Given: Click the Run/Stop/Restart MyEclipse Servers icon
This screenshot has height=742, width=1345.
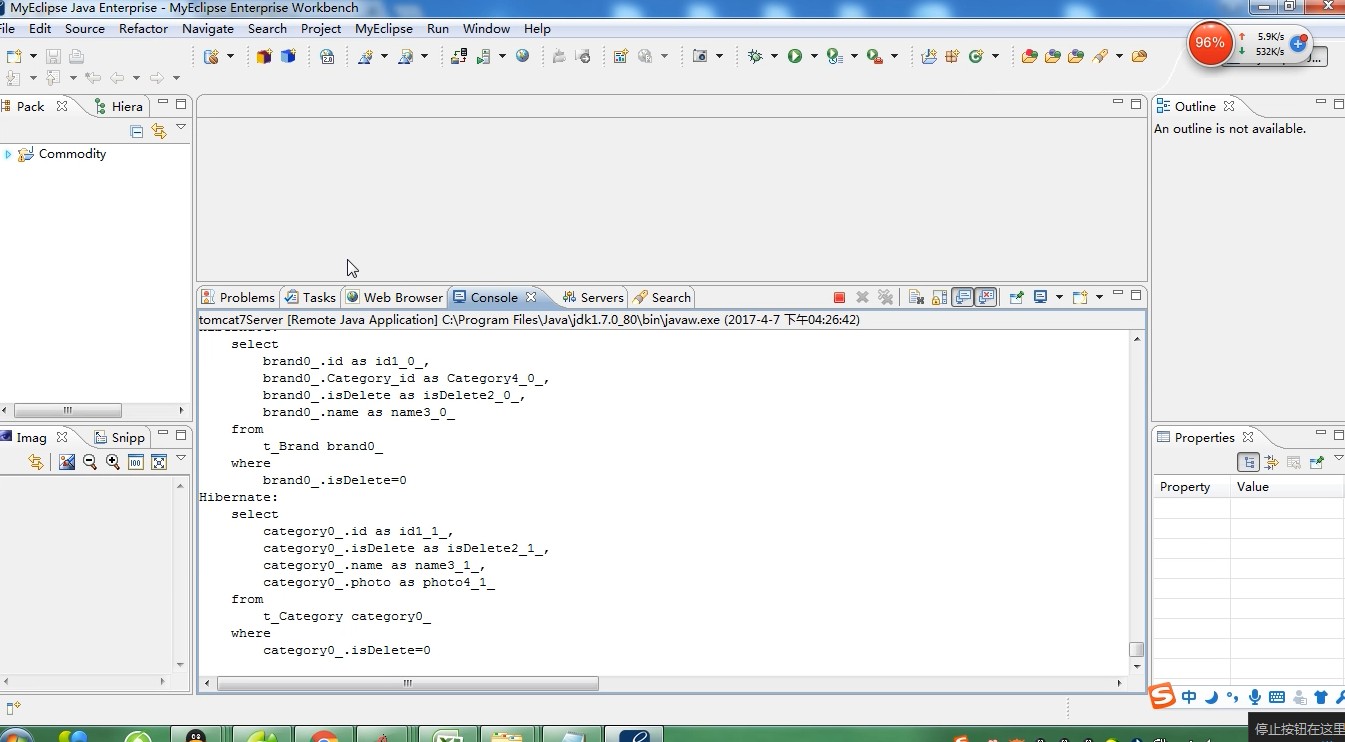Looking at the screenshot, I should pyautogui.click(x=485, y=56).
